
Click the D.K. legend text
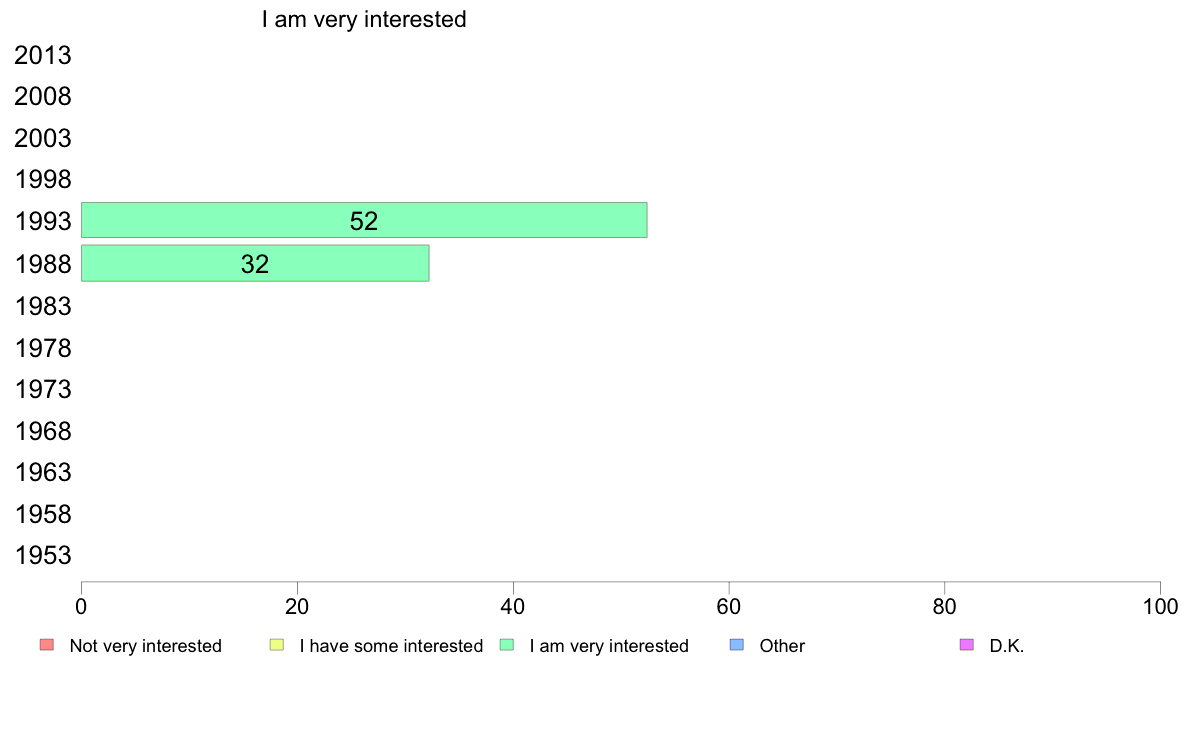point(1007,646)
